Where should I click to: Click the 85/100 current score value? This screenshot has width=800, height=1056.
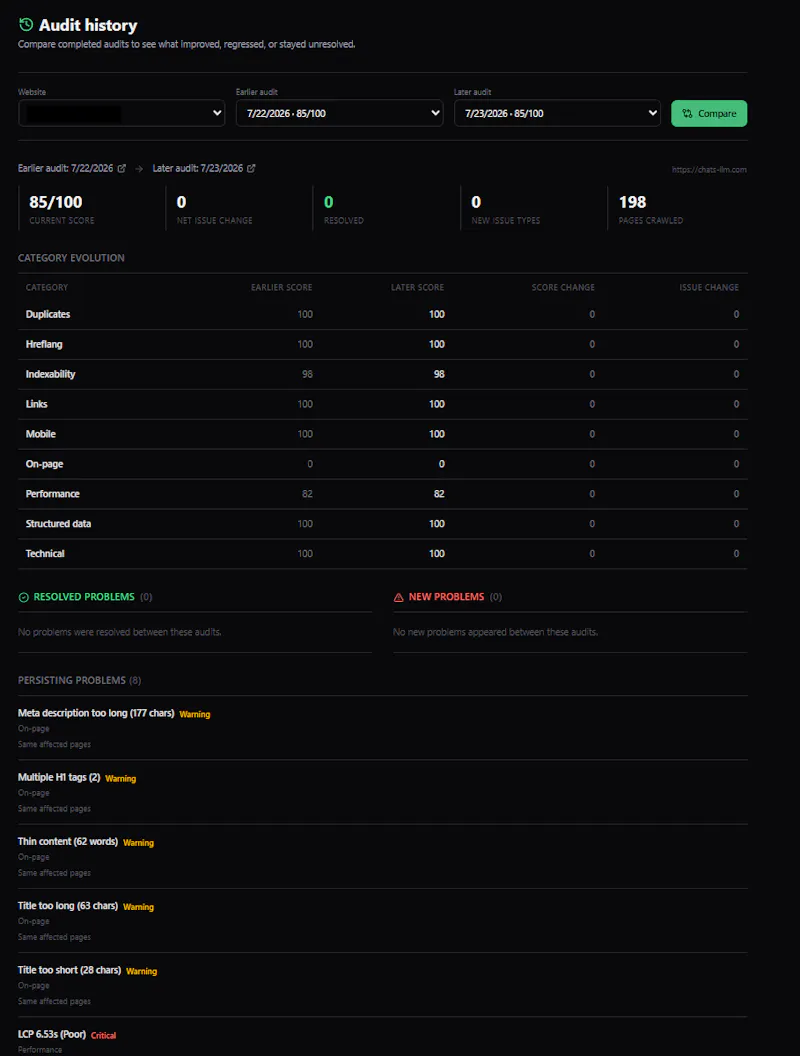(55, 202)
